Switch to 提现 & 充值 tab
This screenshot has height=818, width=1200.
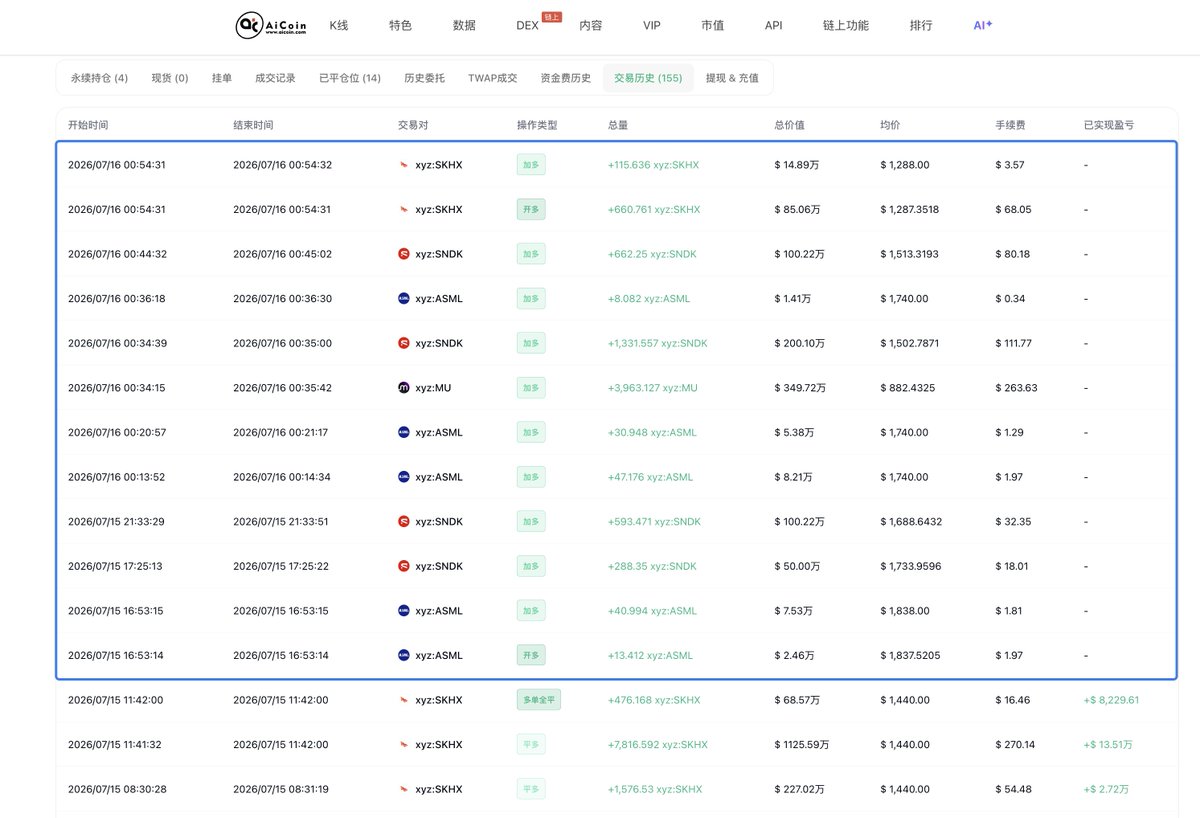click(732, 78)
